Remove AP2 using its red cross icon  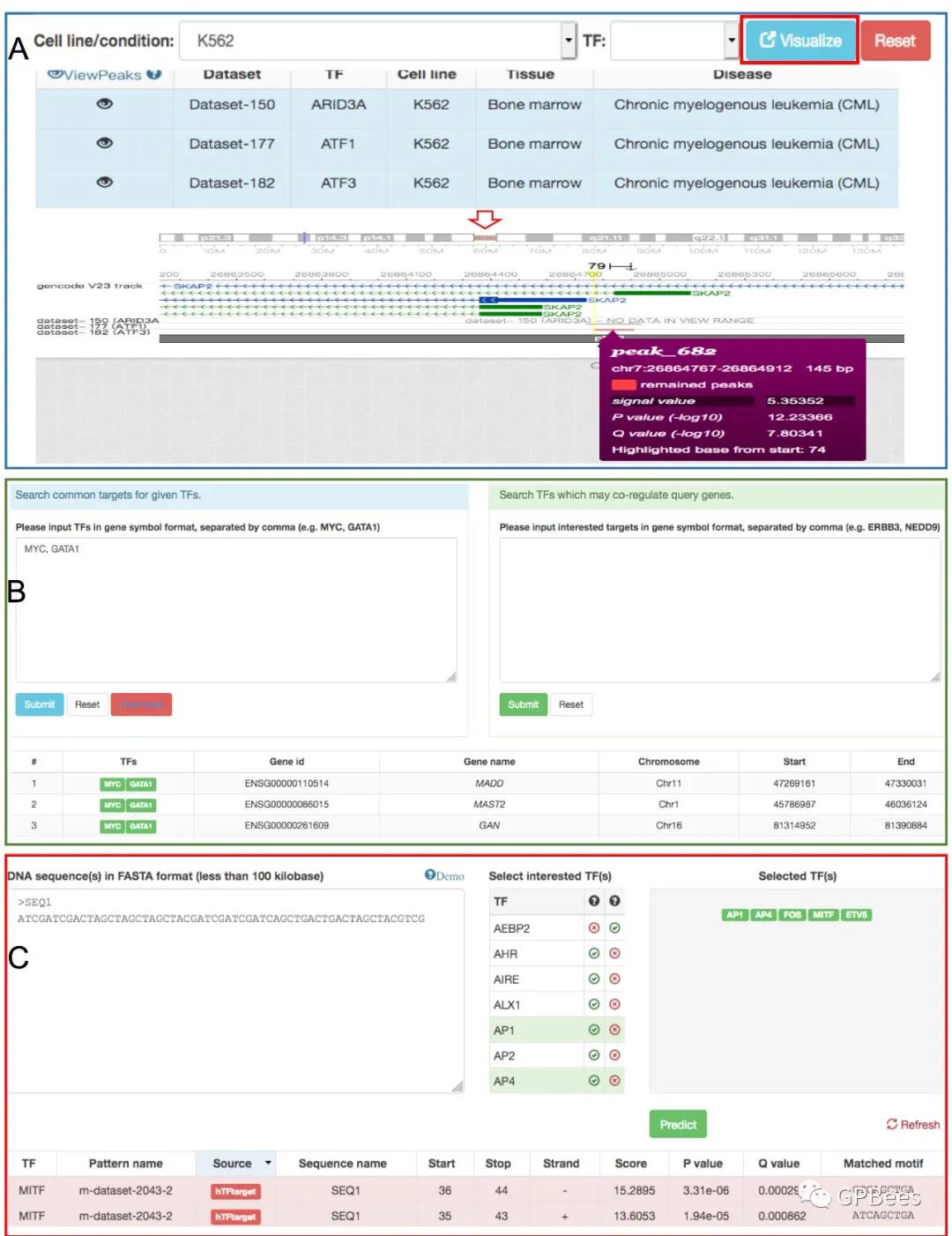pyautogui.click(x=614, y=1055)
